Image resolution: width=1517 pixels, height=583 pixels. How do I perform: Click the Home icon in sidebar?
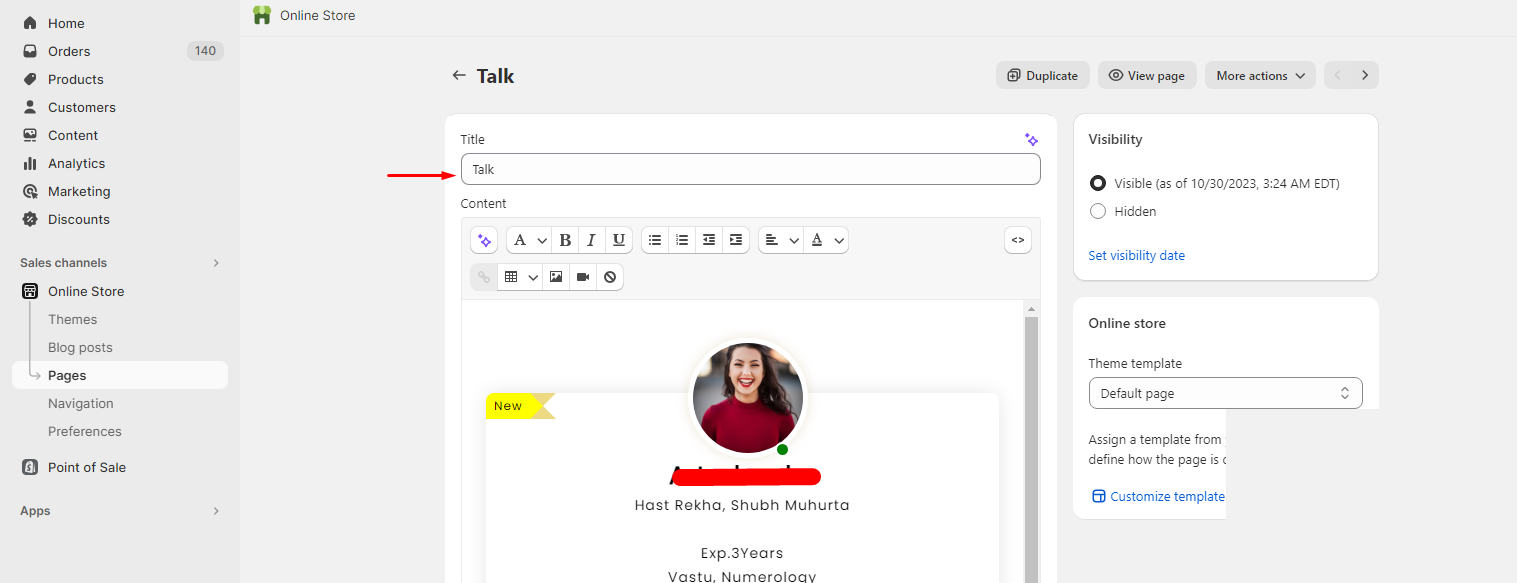(30, 23)
